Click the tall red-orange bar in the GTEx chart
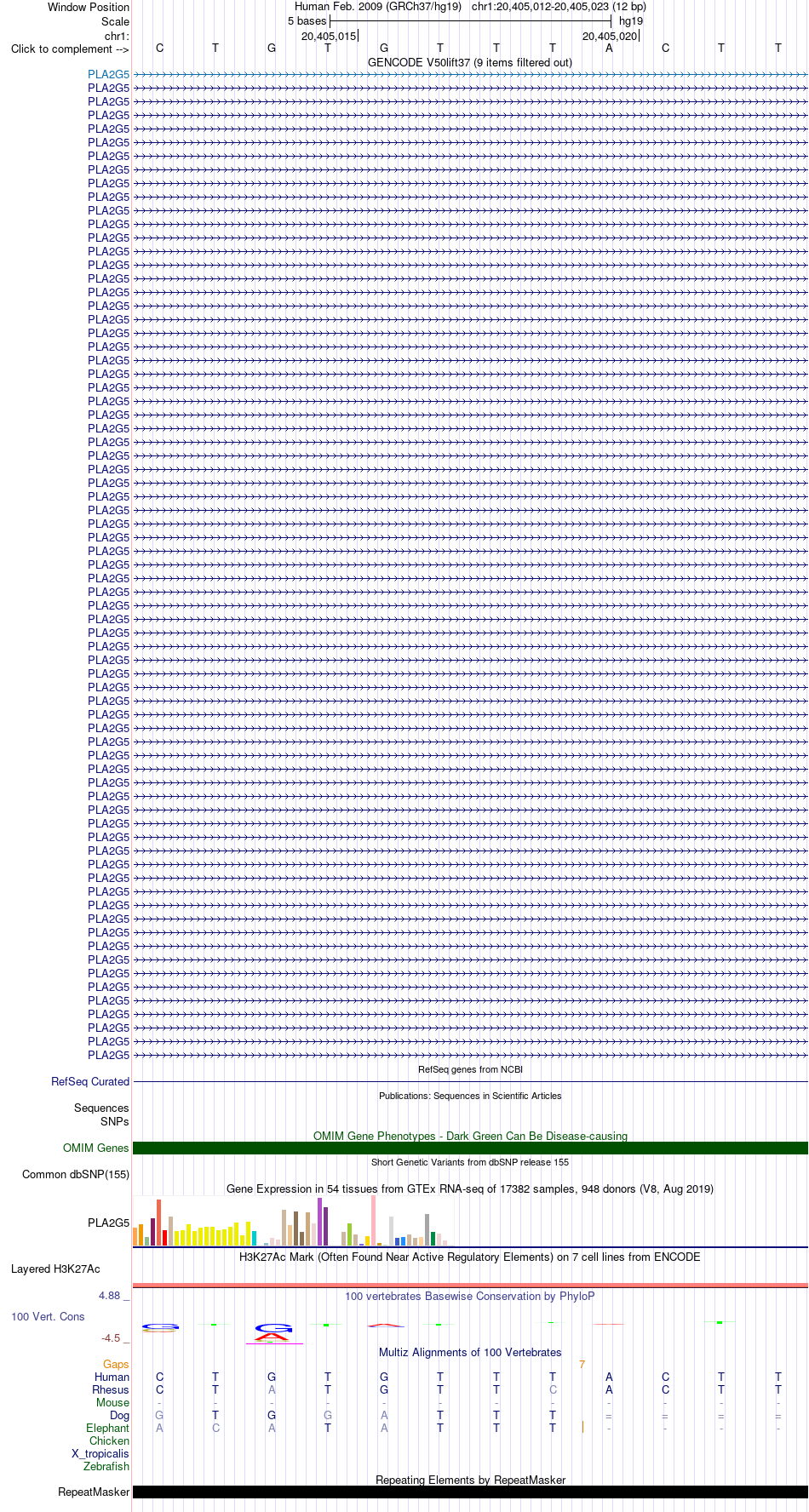This screenshot has height=1512, width=809. click(x=158, y=1223)
